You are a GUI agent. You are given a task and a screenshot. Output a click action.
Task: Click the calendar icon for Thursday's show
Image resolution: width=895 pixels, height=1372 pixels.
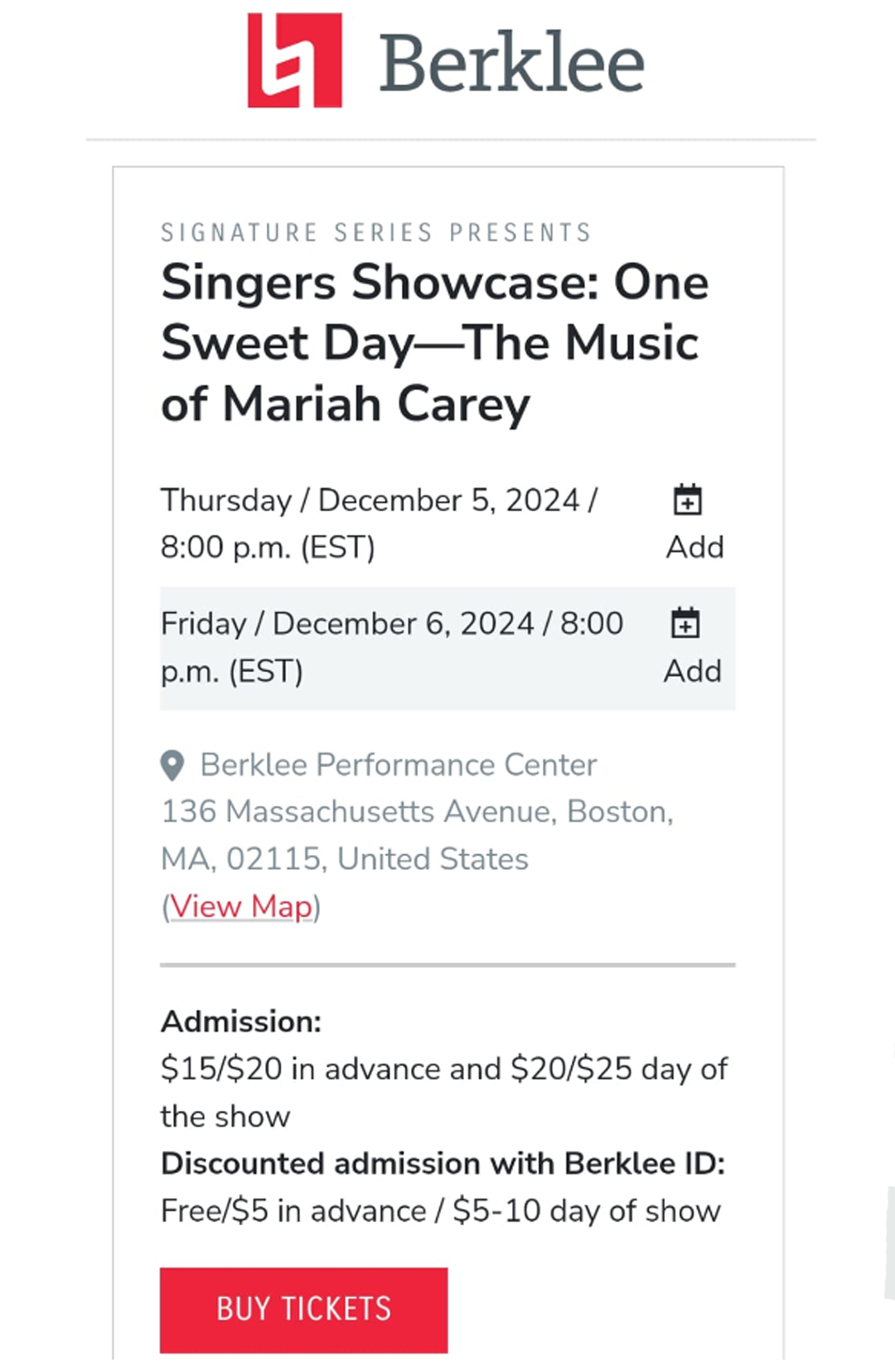(x=687, y=500)
